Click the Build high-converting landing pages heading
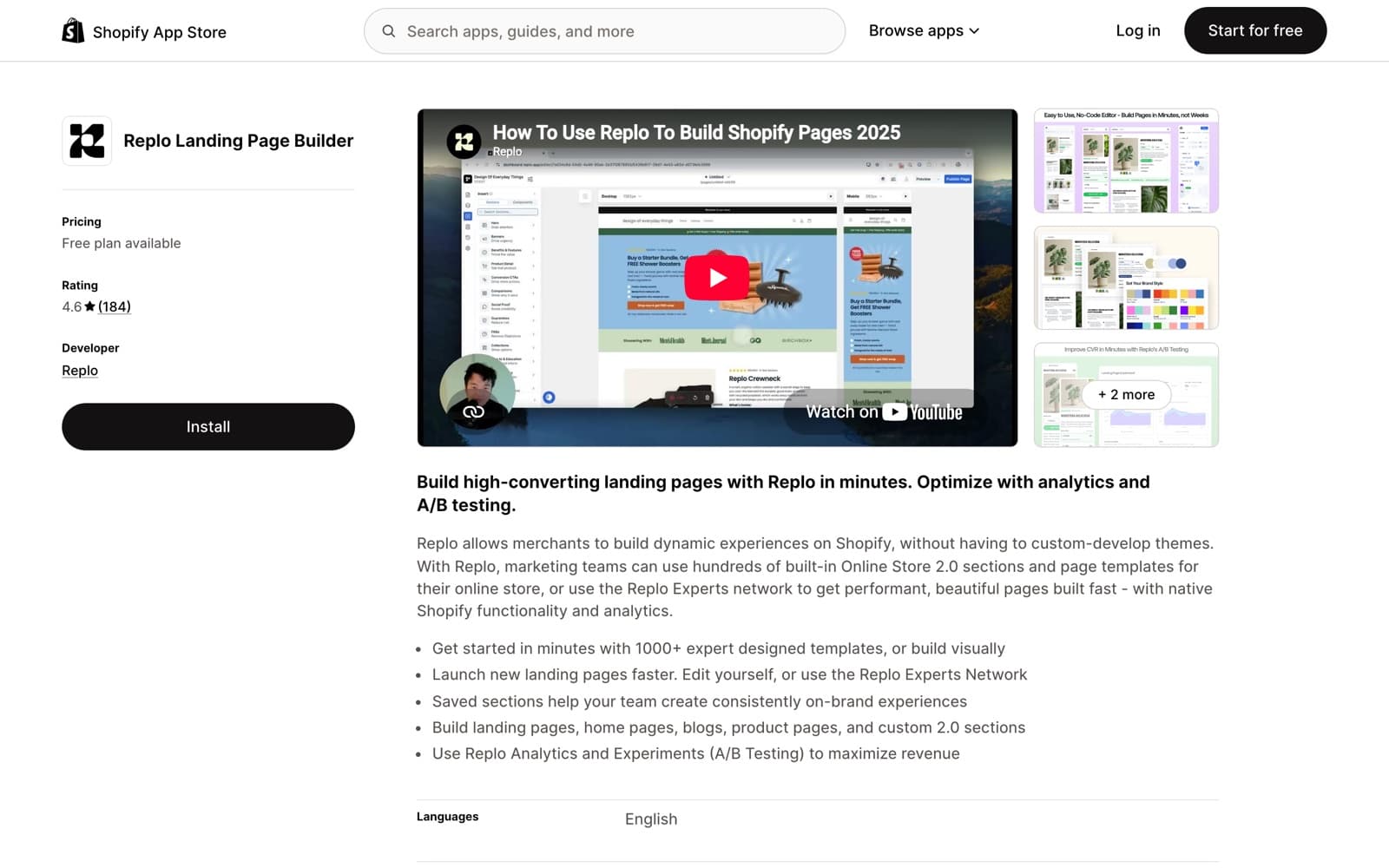The width and height of the screenshot is (1389, 868). [x=783, y=493]
